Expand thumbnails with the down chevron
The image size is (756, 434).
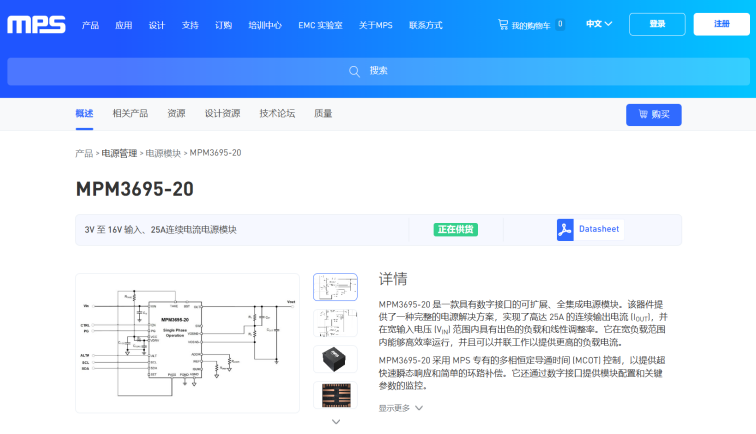336,421
